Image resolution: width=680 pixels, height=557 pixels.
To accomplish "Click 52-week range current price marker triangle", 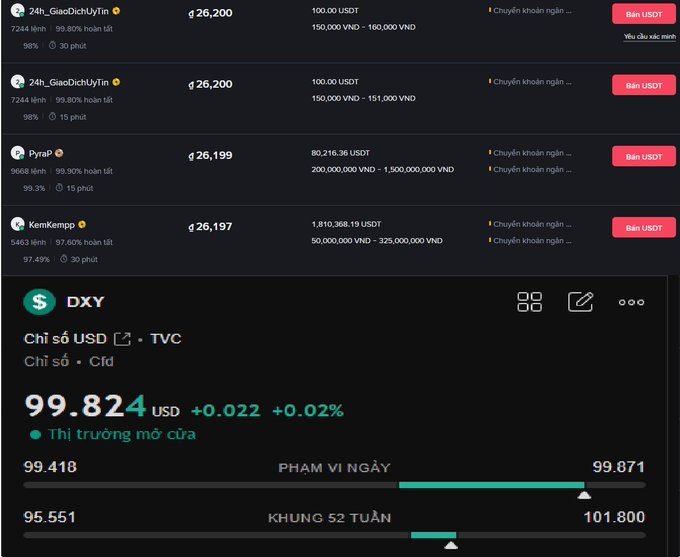I will click(x=451, y=545).
